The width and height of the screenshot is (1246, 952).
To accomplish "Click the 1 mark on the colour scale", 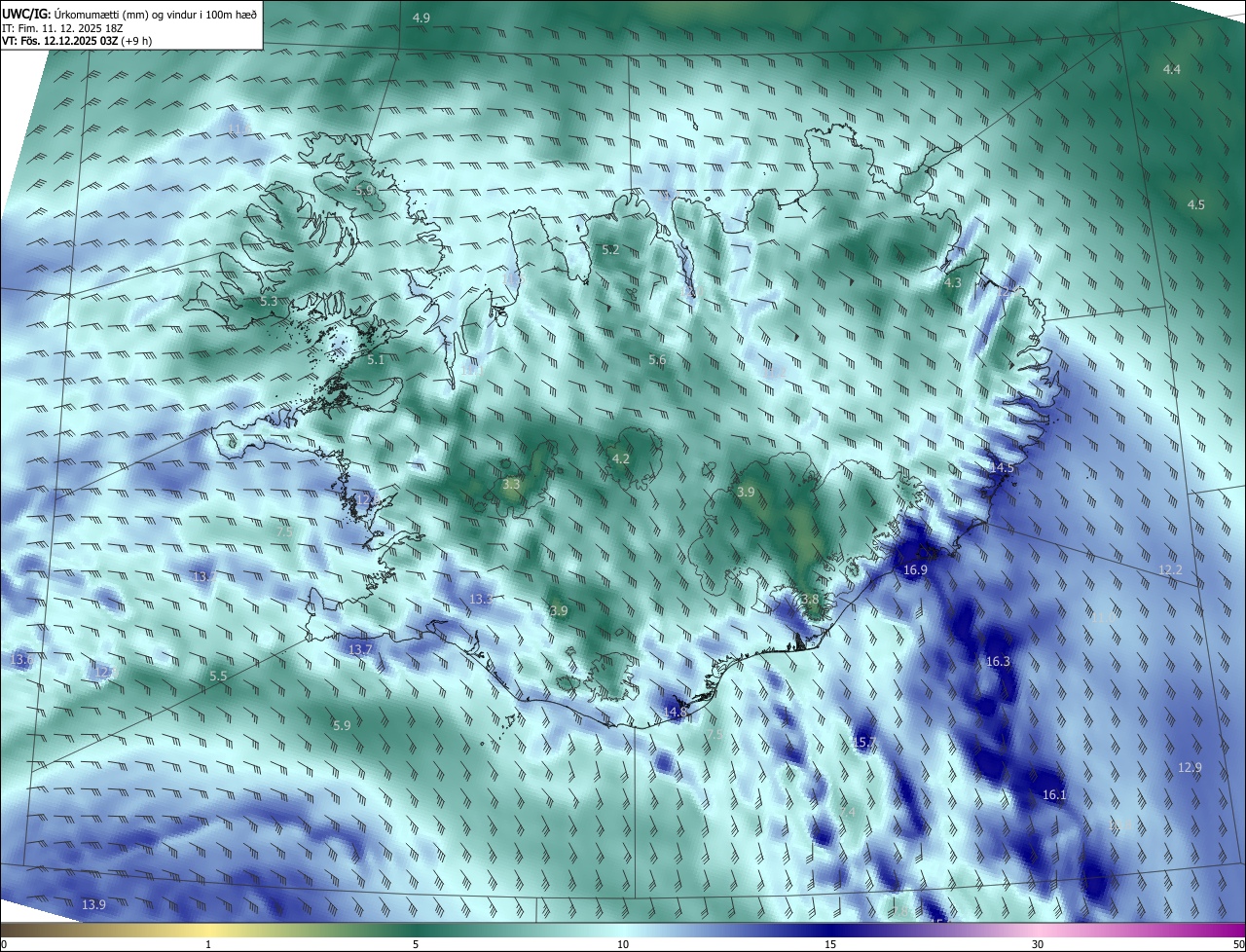I will 208,945.
